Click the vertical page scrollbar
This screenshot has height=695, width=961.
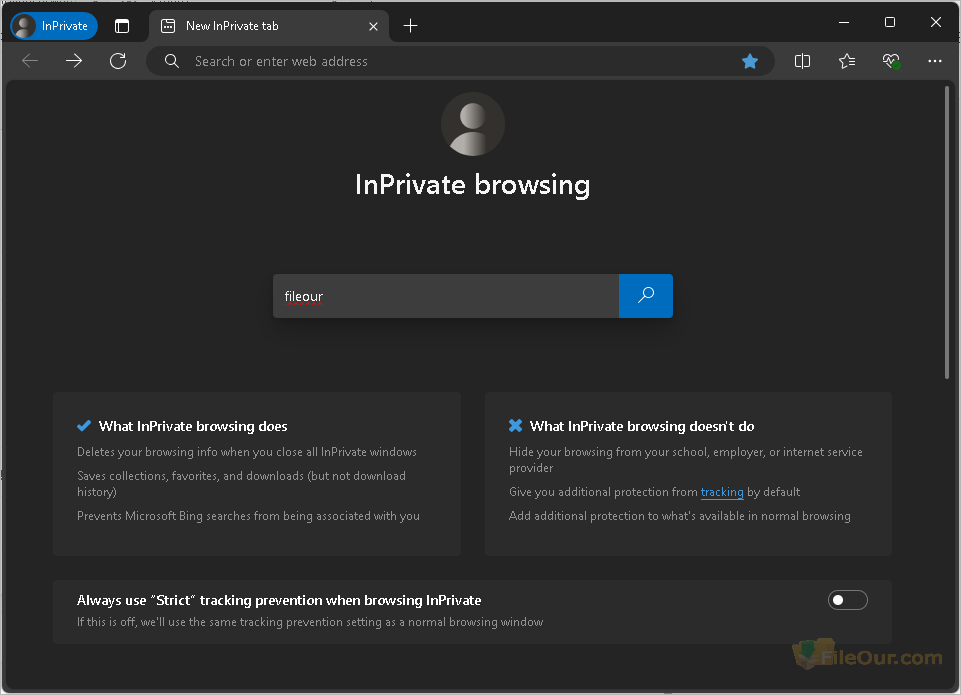(947, 232)
